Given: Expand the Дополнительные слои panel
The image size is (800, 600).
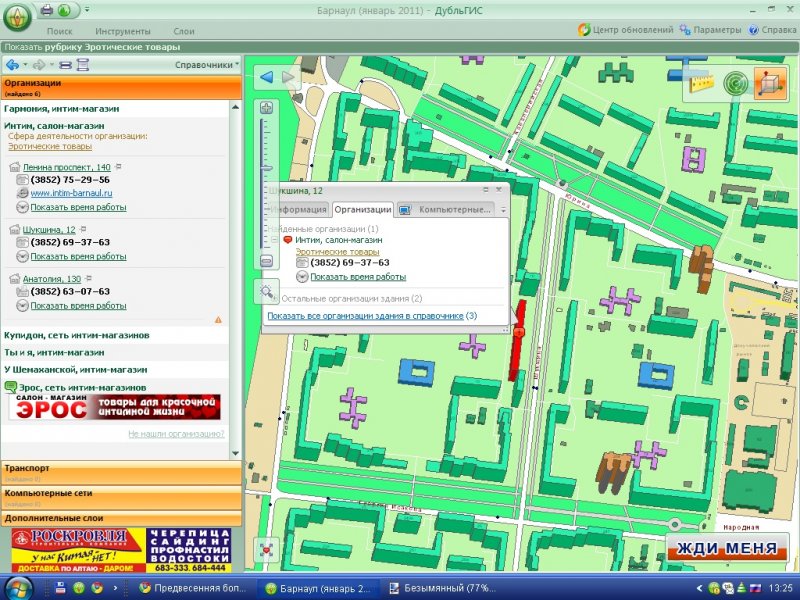Looking at the screenshot, I should 121,518.
